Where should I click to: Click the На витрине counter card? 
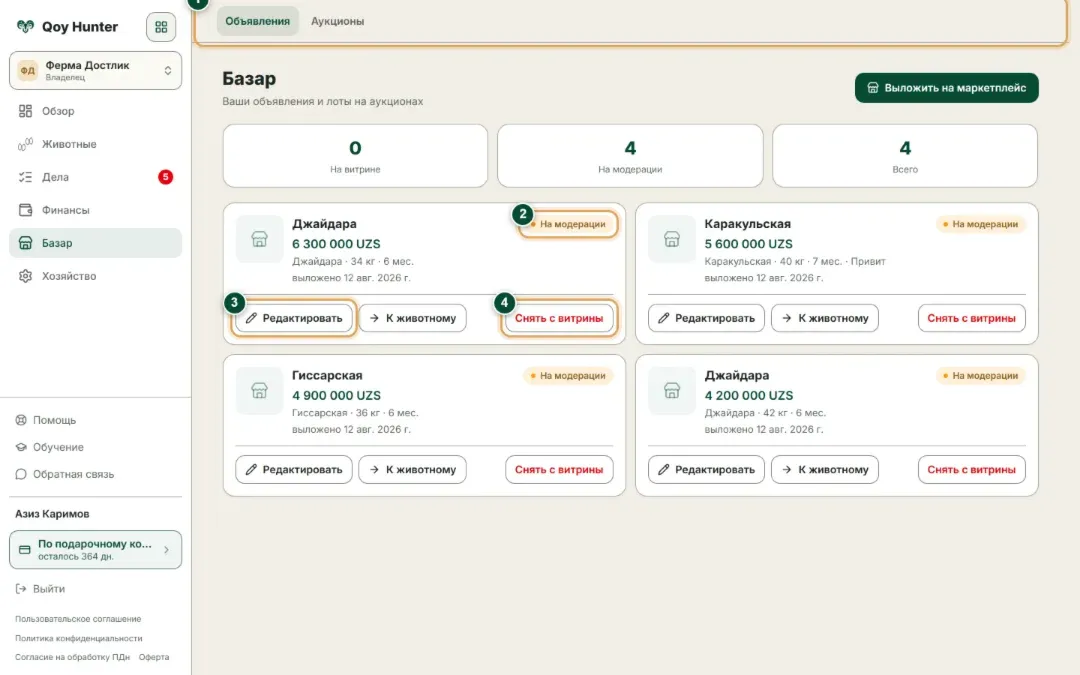tap(355, 156)
